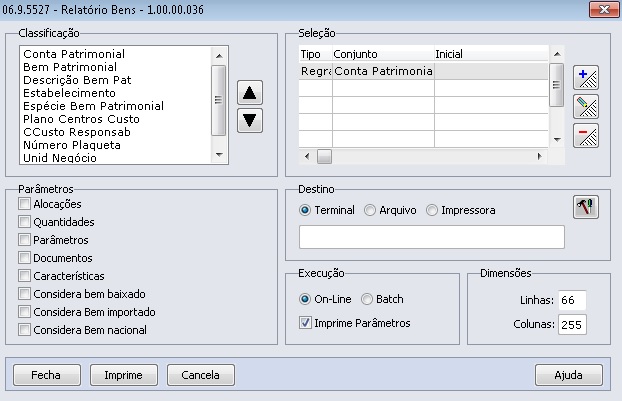Select the Regra cell in selection table
The image size is (622, 401).
316,71
